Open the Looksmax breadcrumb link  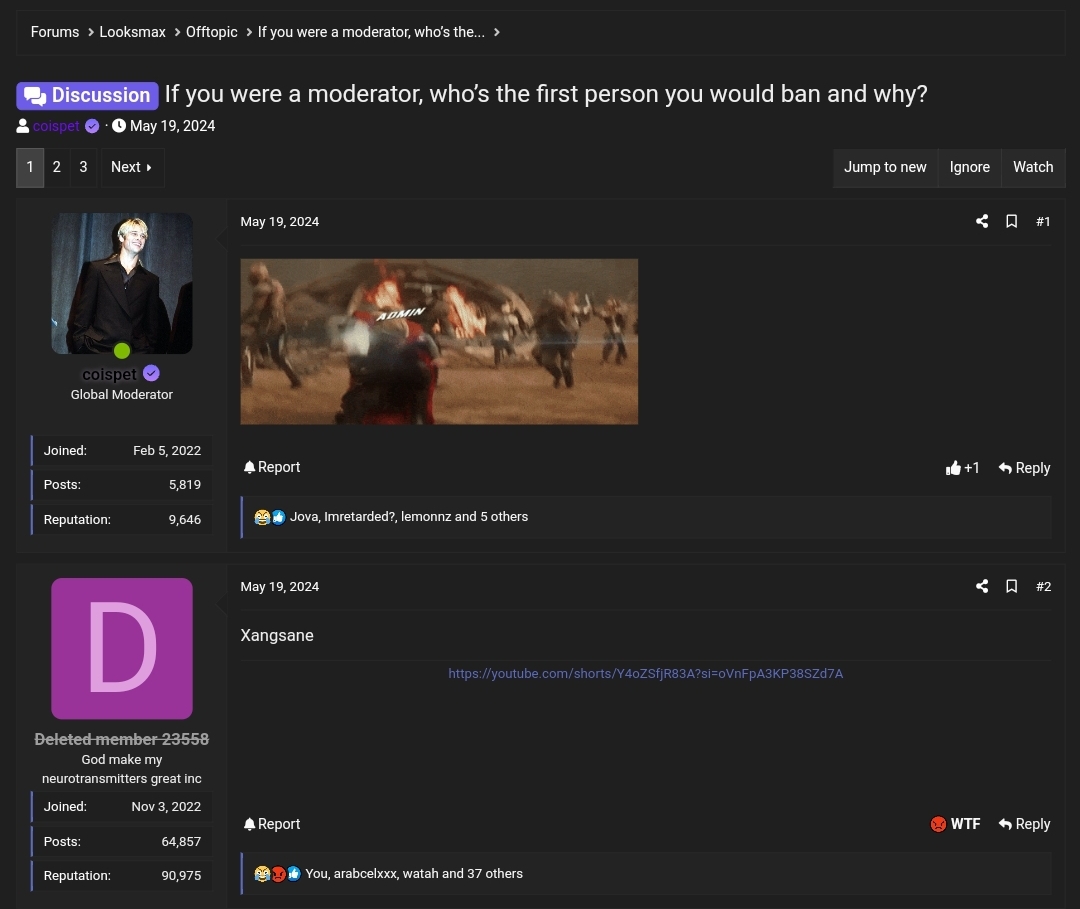[132, 32]
